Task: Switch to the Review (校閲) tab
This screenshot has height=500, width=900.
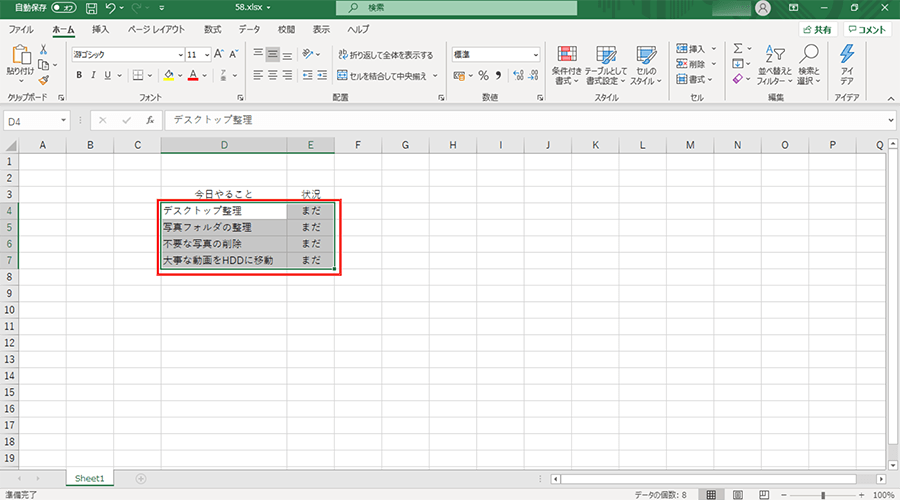Action: [x=286, y=29]
